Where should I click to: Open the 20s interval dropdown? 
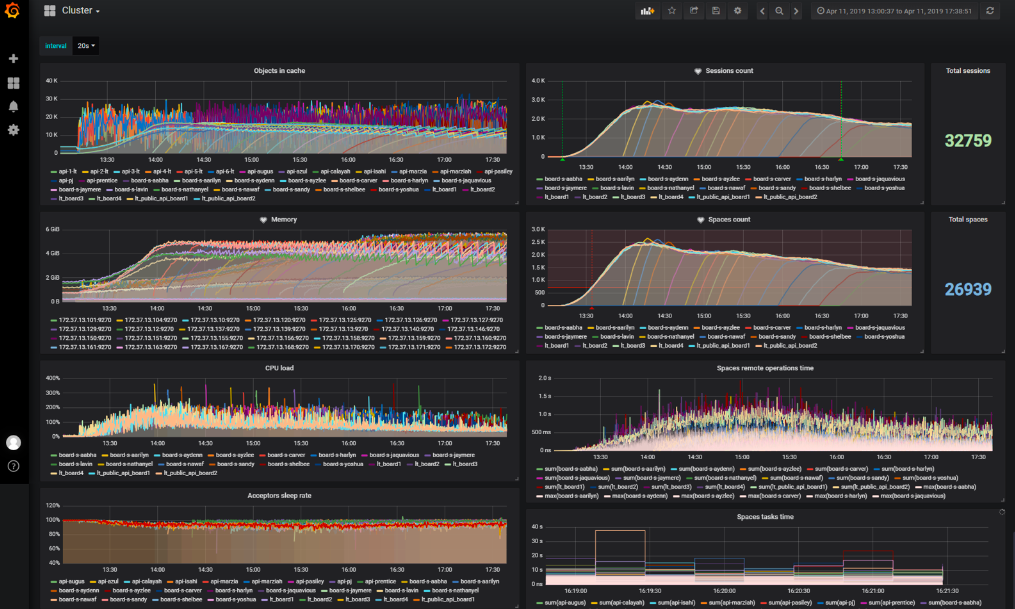pyautogui.click(x=86, y=46)
